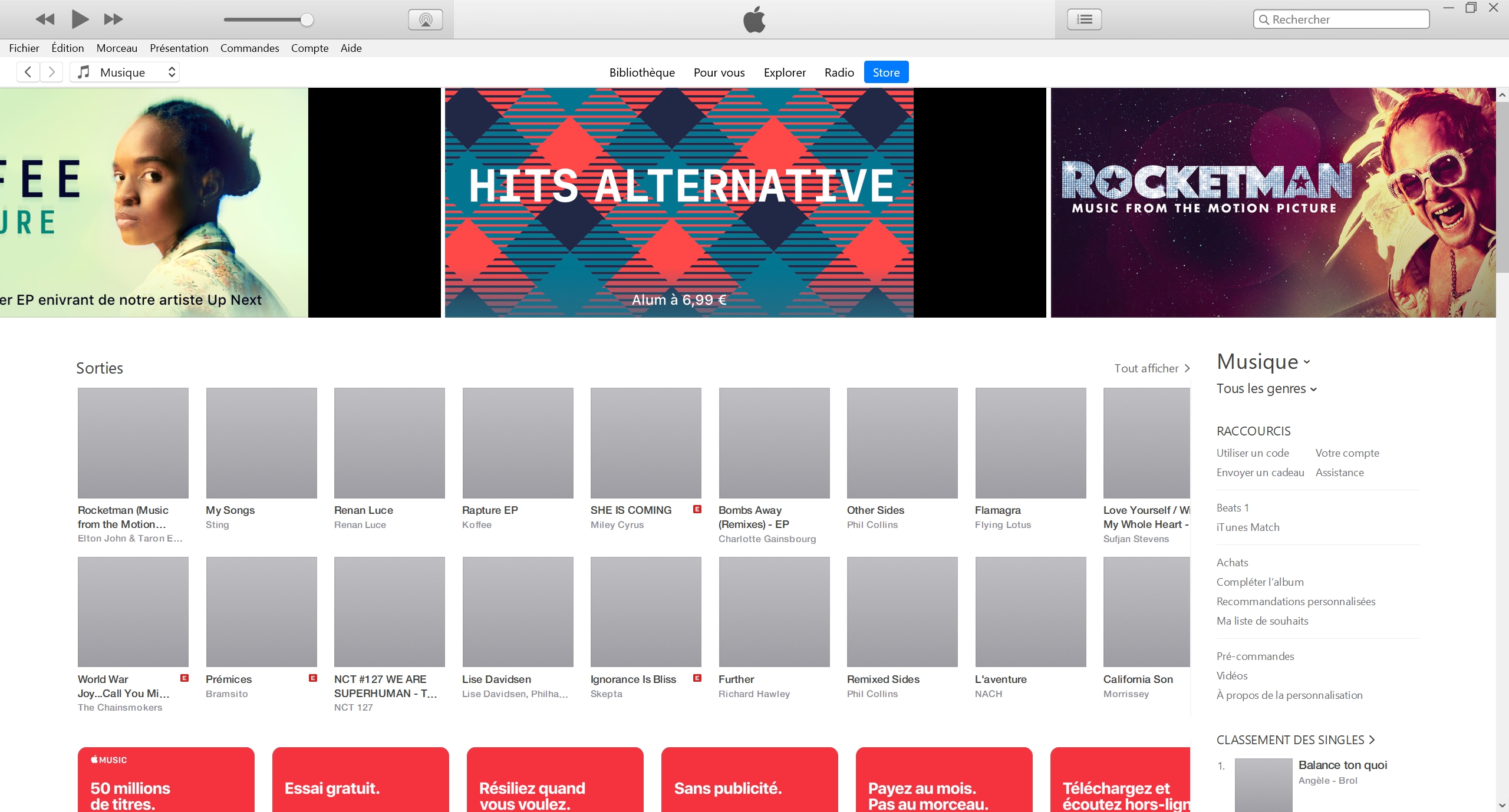Go back with the navigation arrow

coord(28,72)
